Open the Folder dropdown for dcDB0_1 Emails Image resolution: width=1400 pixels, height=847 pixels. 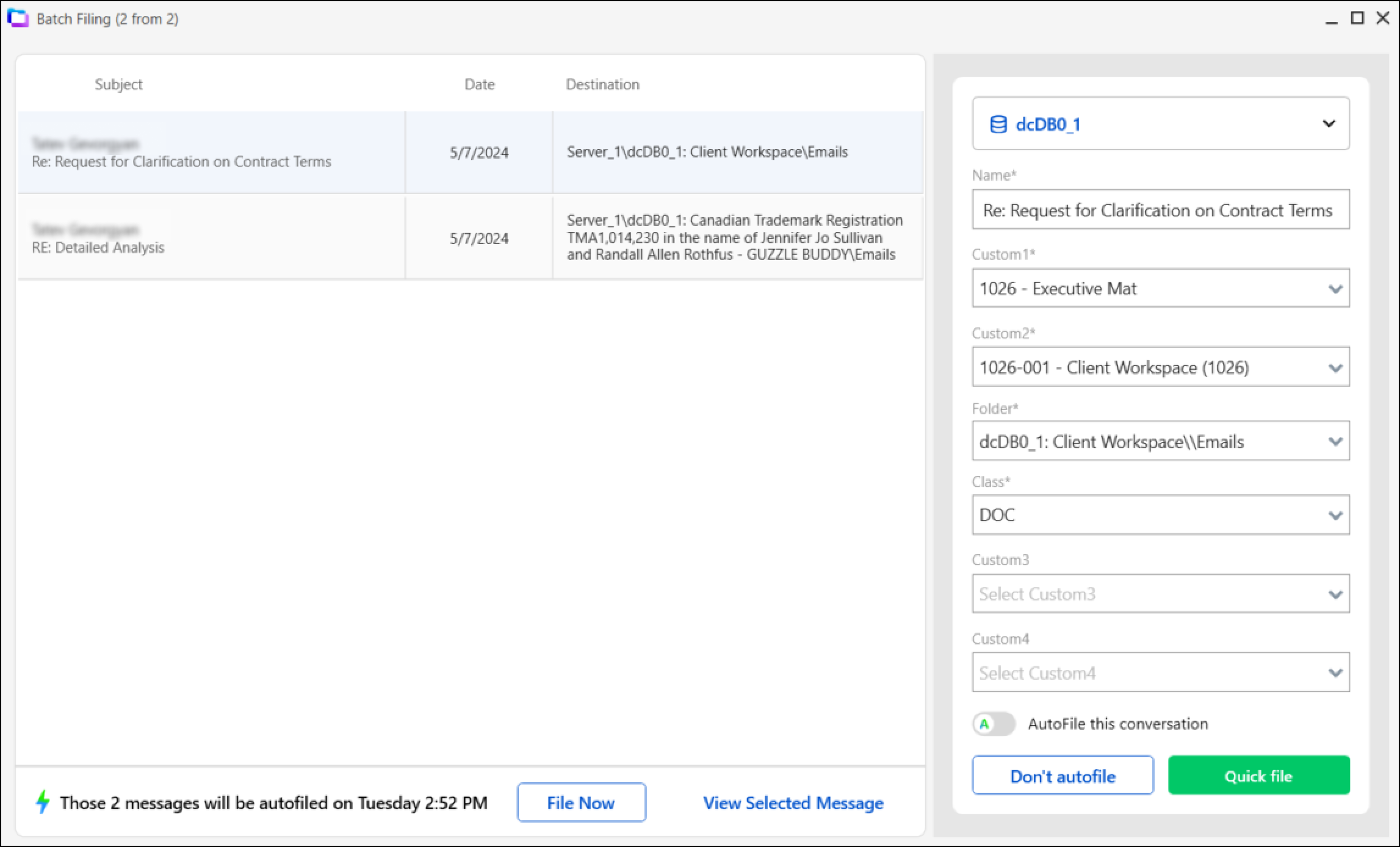1334,441
